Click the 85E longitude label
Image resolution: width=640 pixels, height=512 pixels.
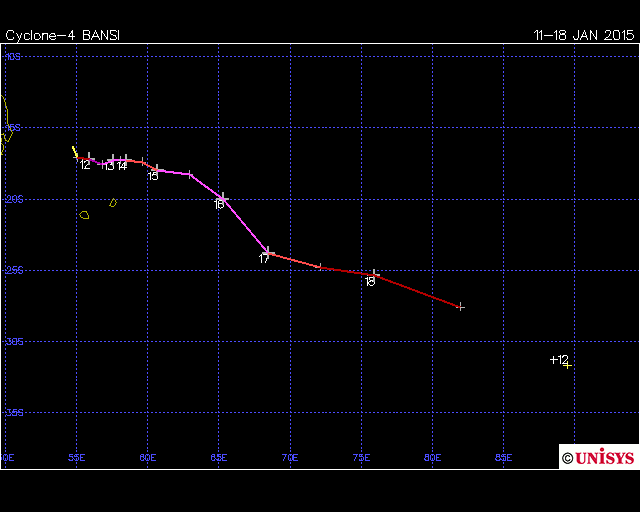[503, 458]
